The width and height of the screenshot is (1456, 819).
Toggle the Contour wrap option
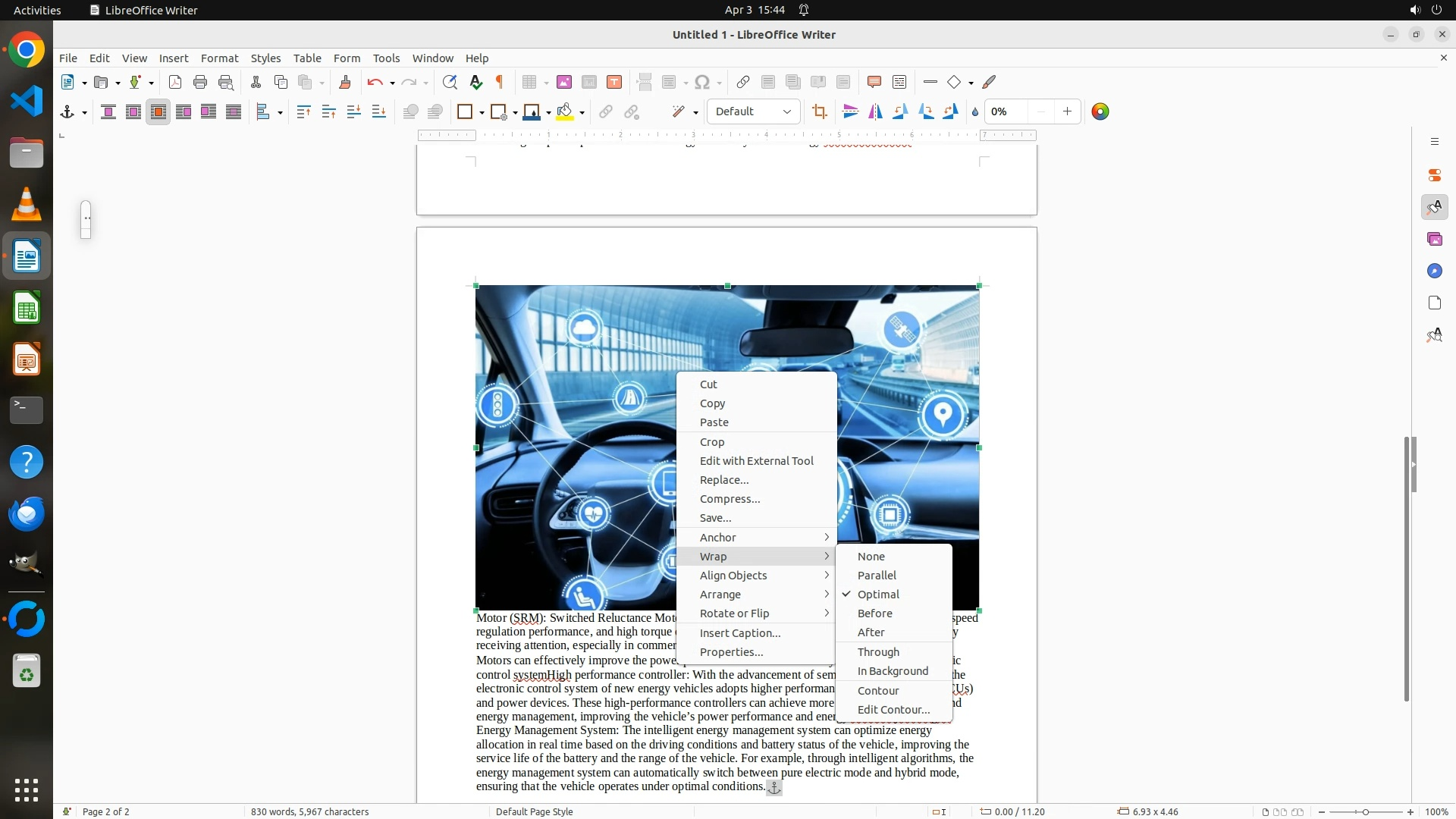(877, 691)
